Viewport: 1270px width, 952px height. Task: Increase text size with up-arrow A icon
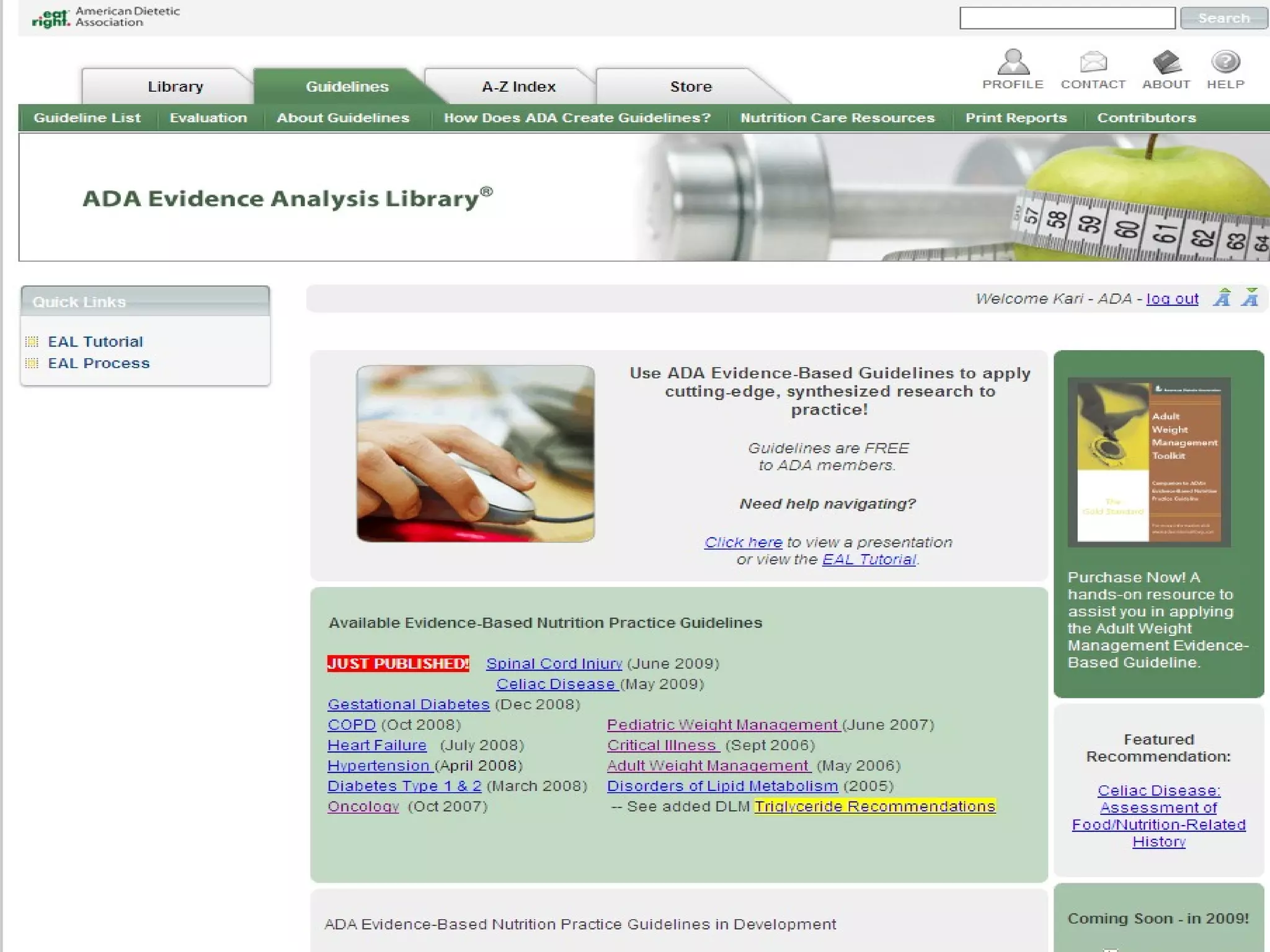1222,298
